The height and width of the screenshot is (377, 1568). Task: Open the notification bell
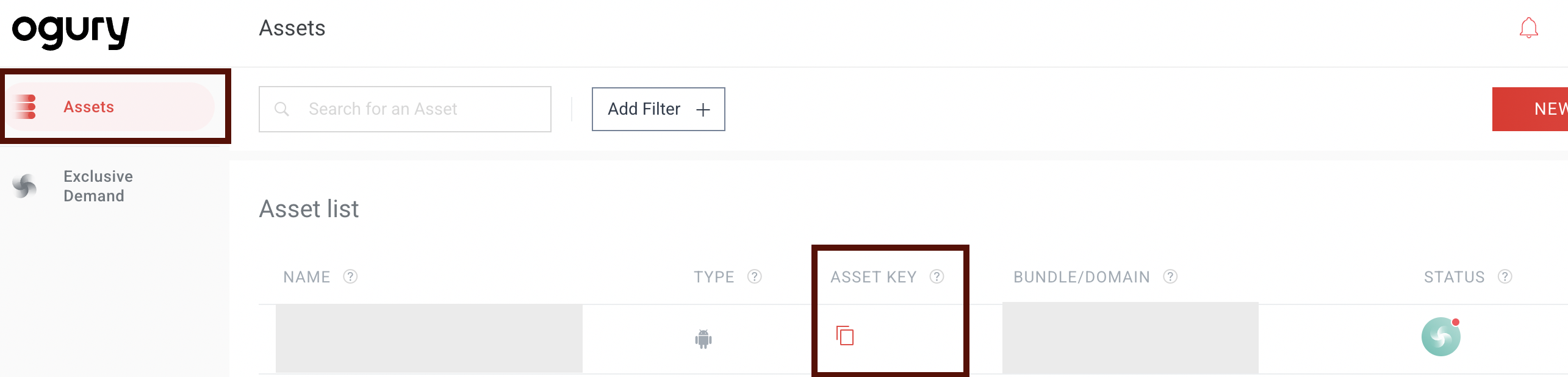[x=1528, y=27]
